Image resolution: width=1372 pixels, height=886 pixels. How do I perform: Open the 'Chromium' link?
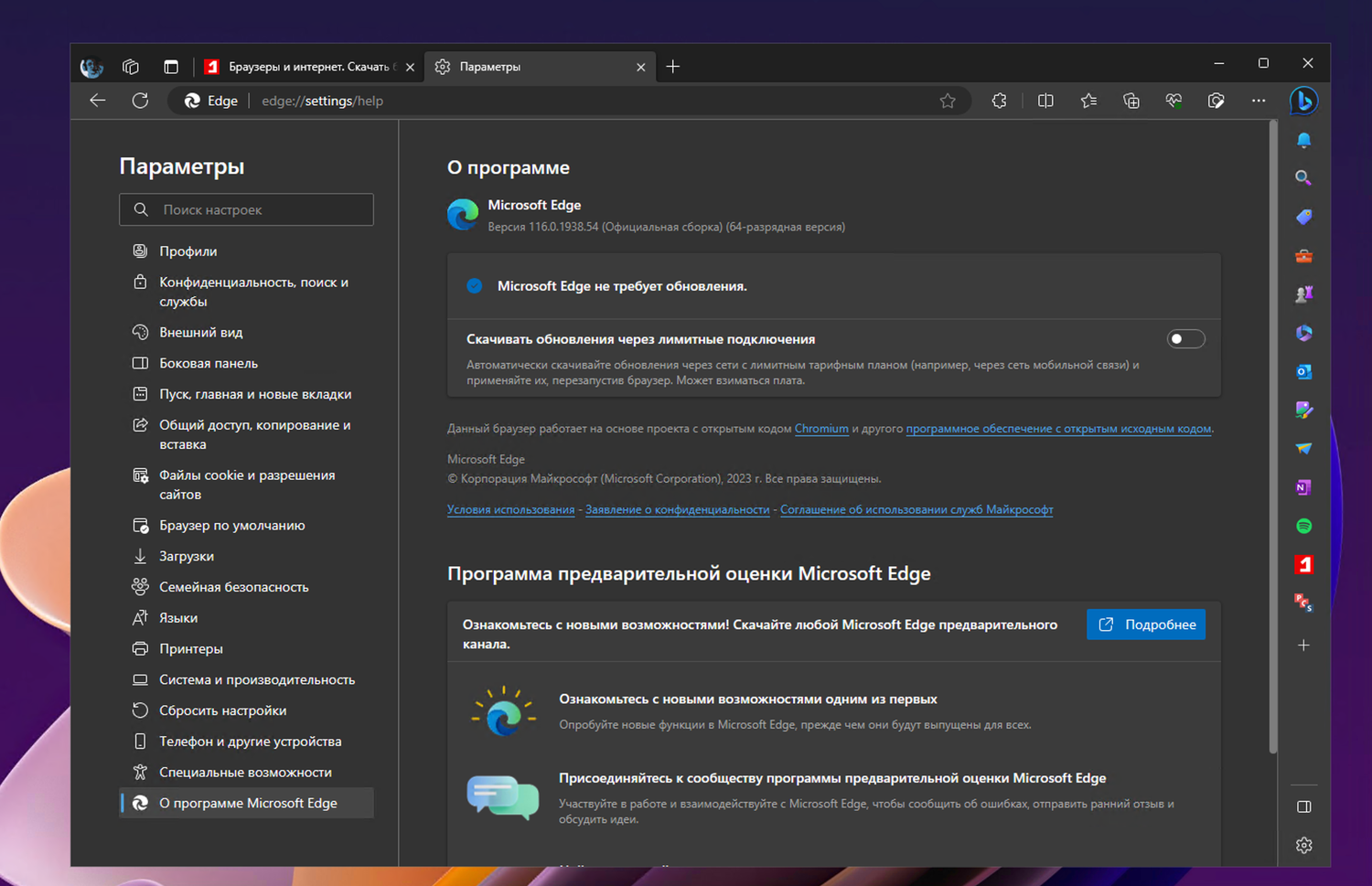click(x=821, y=429)
